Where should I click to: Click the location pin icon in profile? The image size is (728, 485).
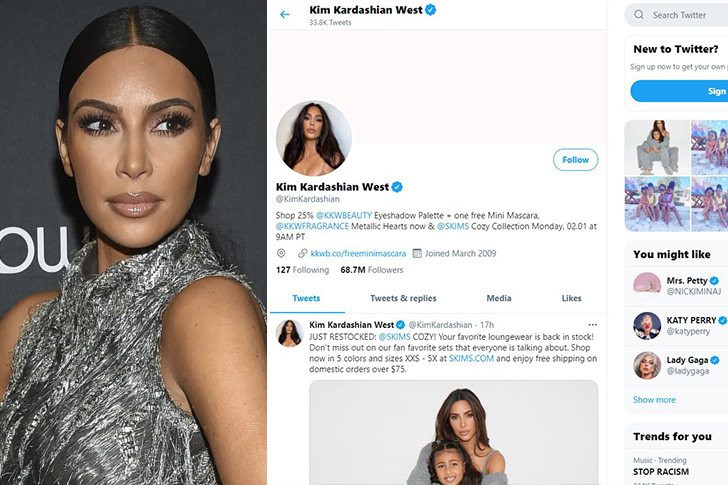point(281,253)
